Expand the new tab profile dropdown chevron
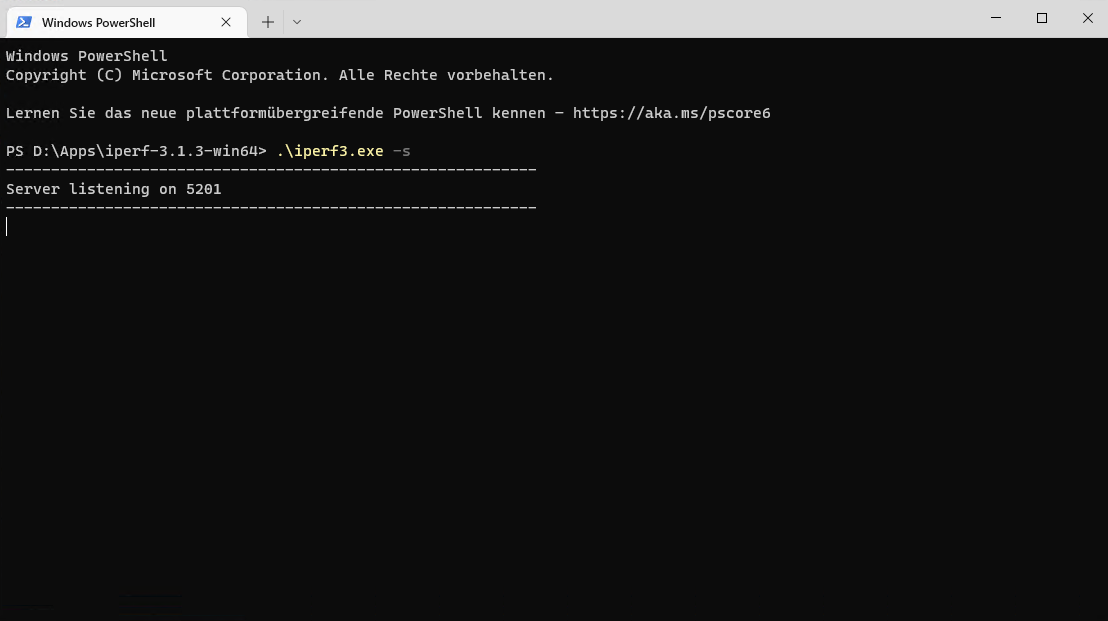The height and width of the screenshot is (621, 1108). point(297,22)
